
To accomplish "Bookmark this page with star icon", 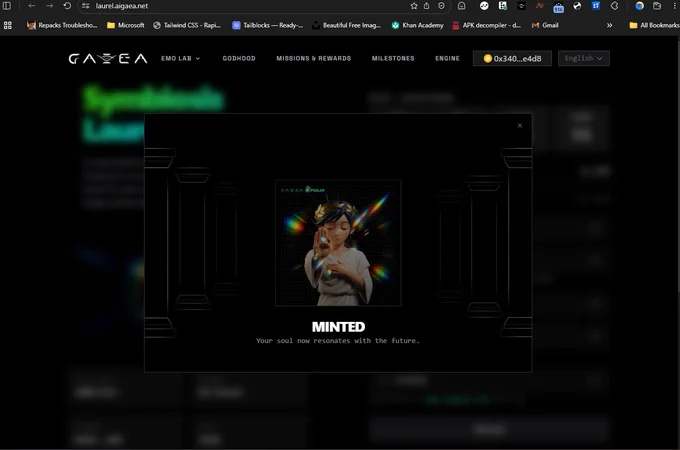I will [414, 6].
